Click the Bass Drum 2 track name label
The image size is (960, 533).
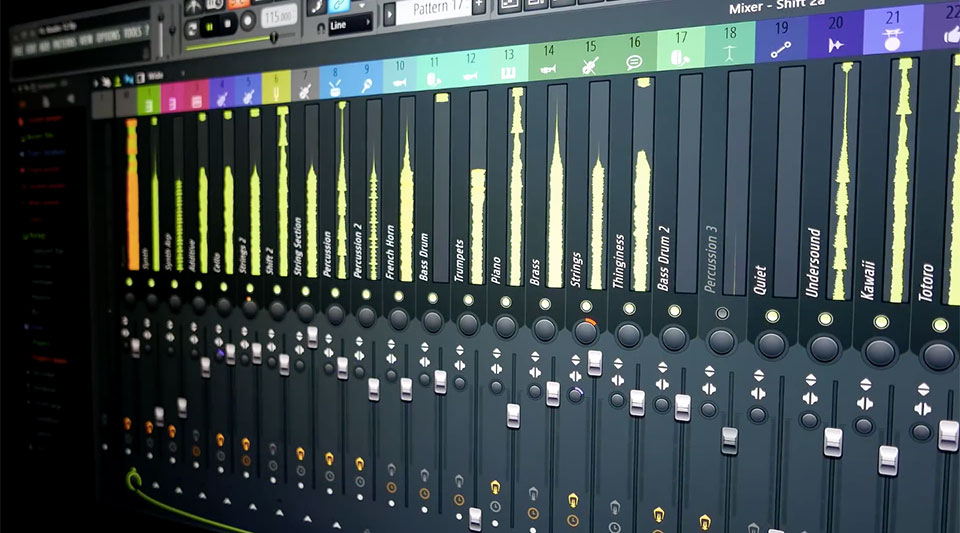coord(663,258)
